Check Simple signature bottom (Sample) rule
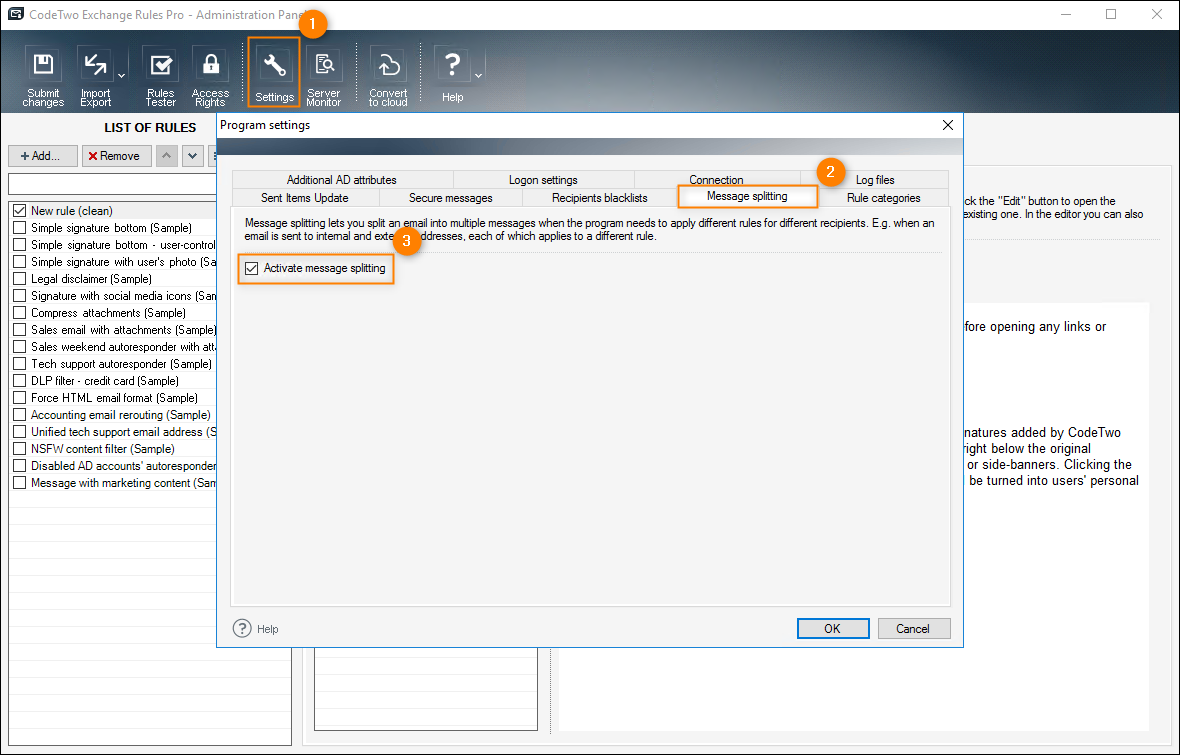The image size is (1180, 755). [x=20, y=227]
